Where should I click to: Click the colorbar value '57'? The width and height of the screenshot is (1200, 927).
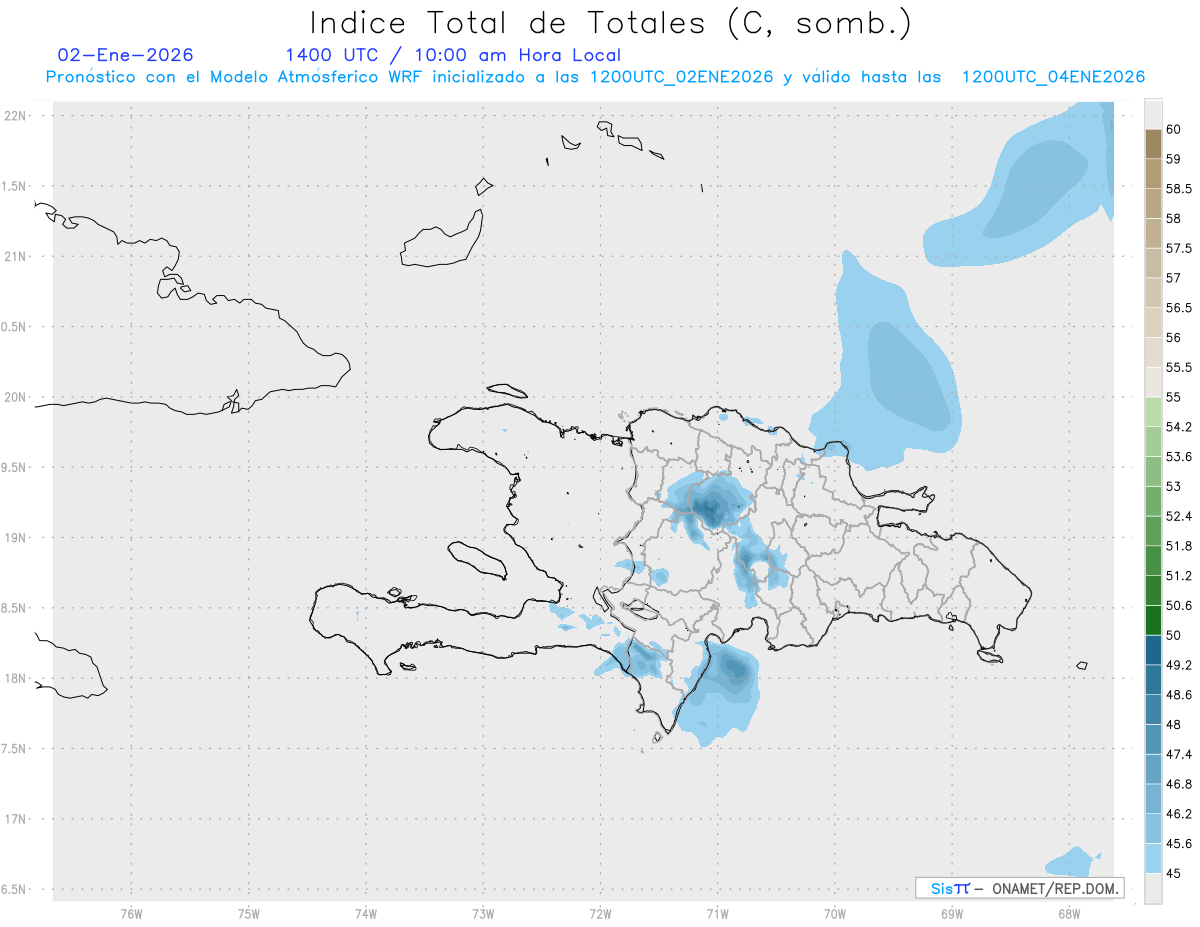pos(1174,278)
